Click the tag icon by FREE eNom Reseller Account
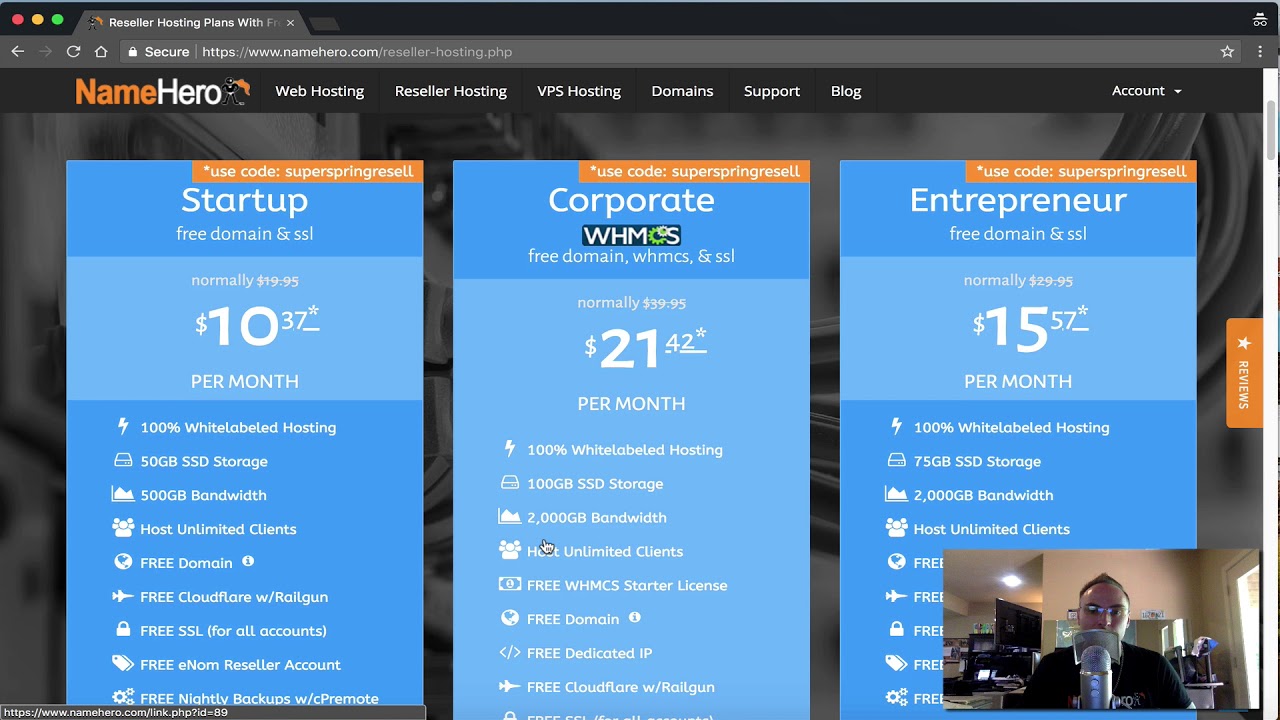 tap(123, 664)
